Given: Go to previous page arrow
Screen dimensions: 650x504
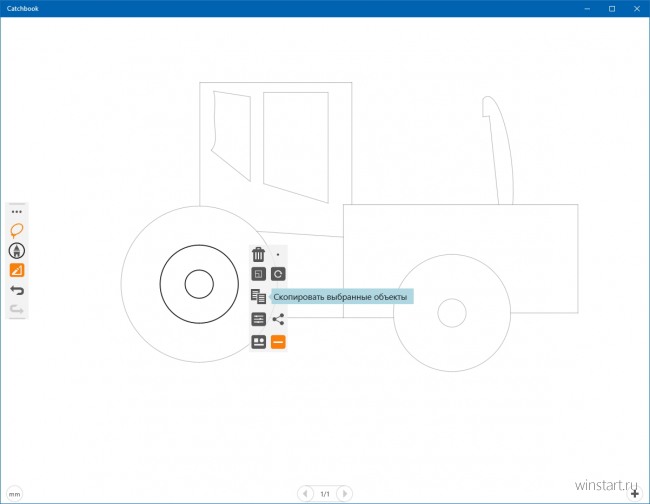Looking at the screenshot, I should point(306,494).
